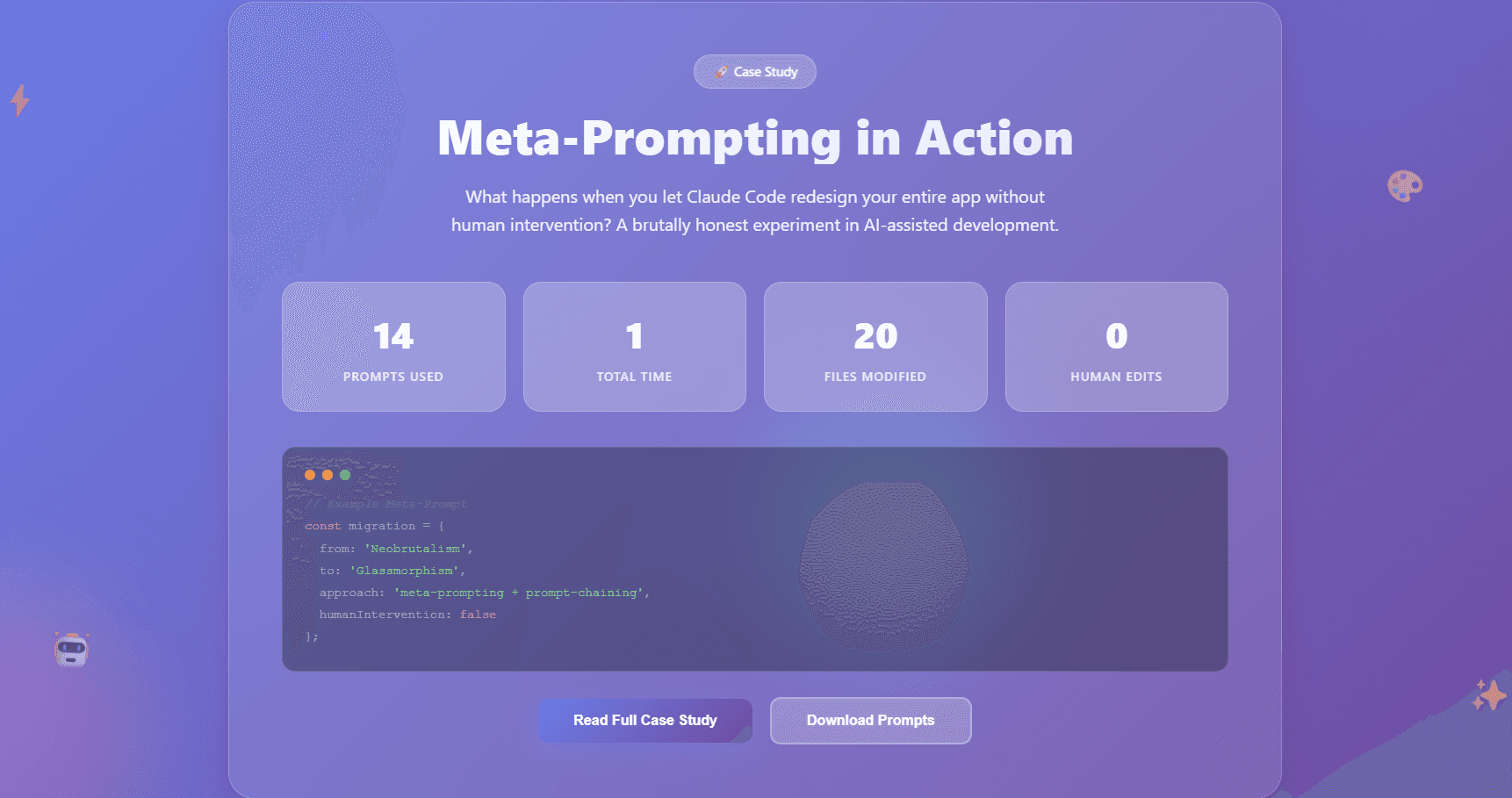Click the leftmost orange dot on the code window
This screenshot has height=798, width=1512.
(x=311, y=474)
